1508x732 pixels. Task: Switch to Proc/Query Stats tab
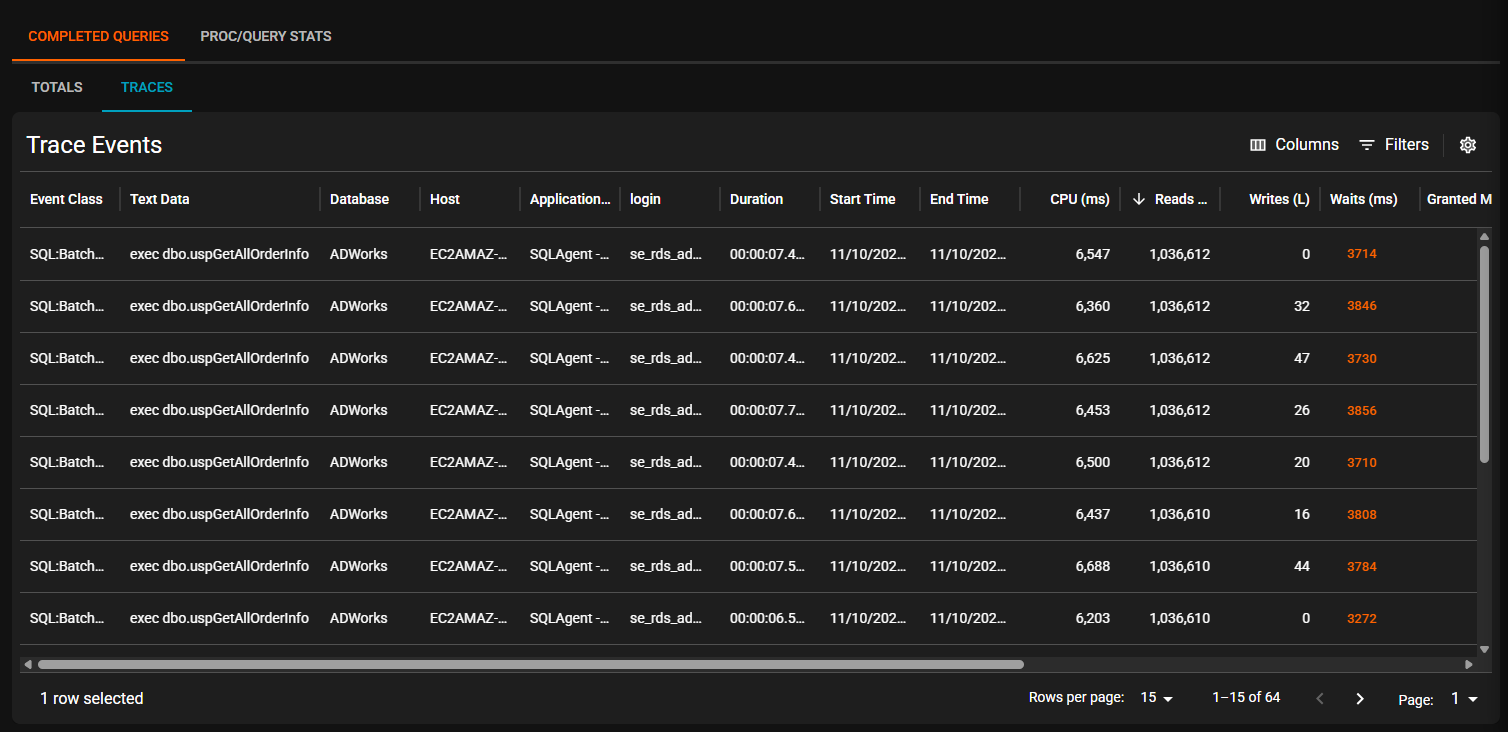point(266,36)
